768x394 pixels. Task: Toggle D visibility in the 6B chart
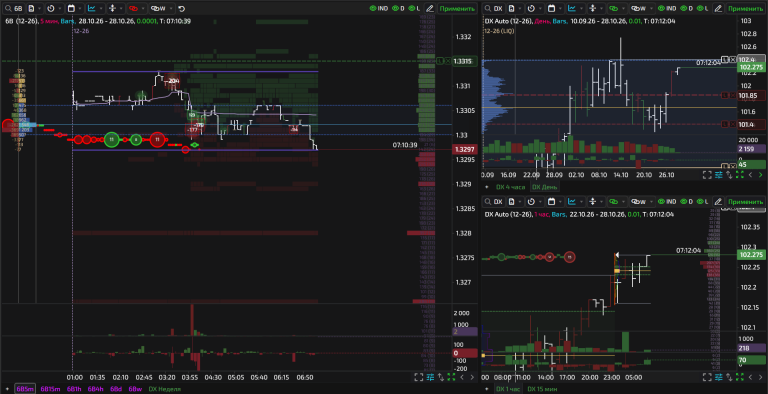[x=399, y=8]
